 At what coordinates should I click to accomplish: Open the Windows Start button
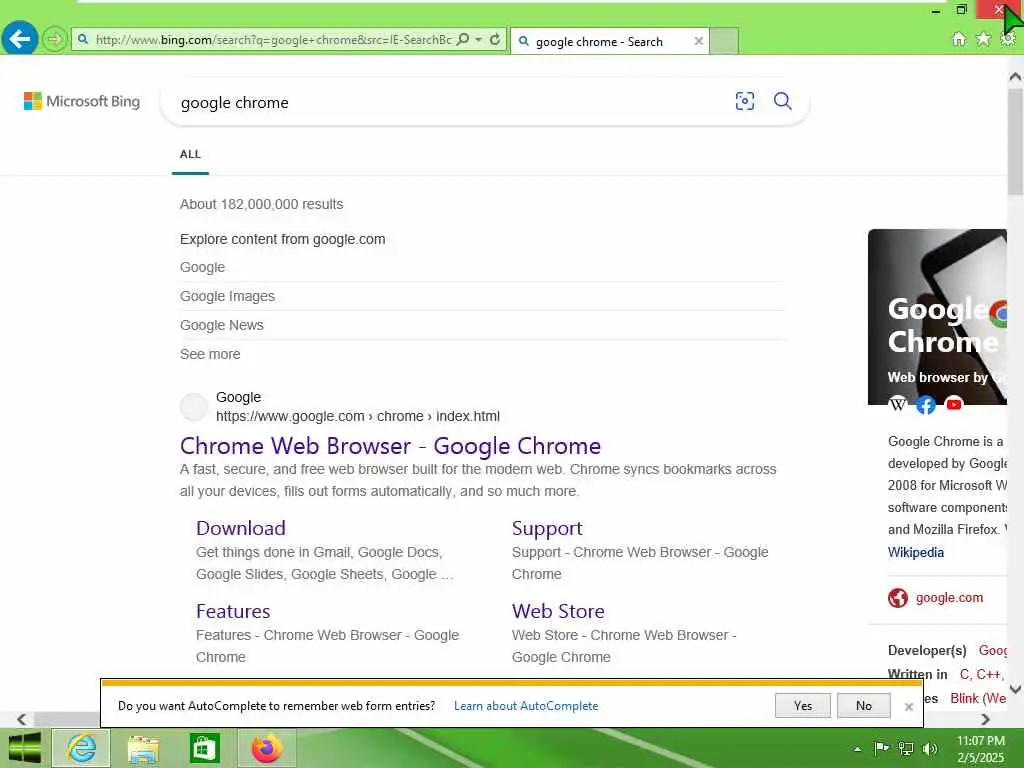coord(24,748)
